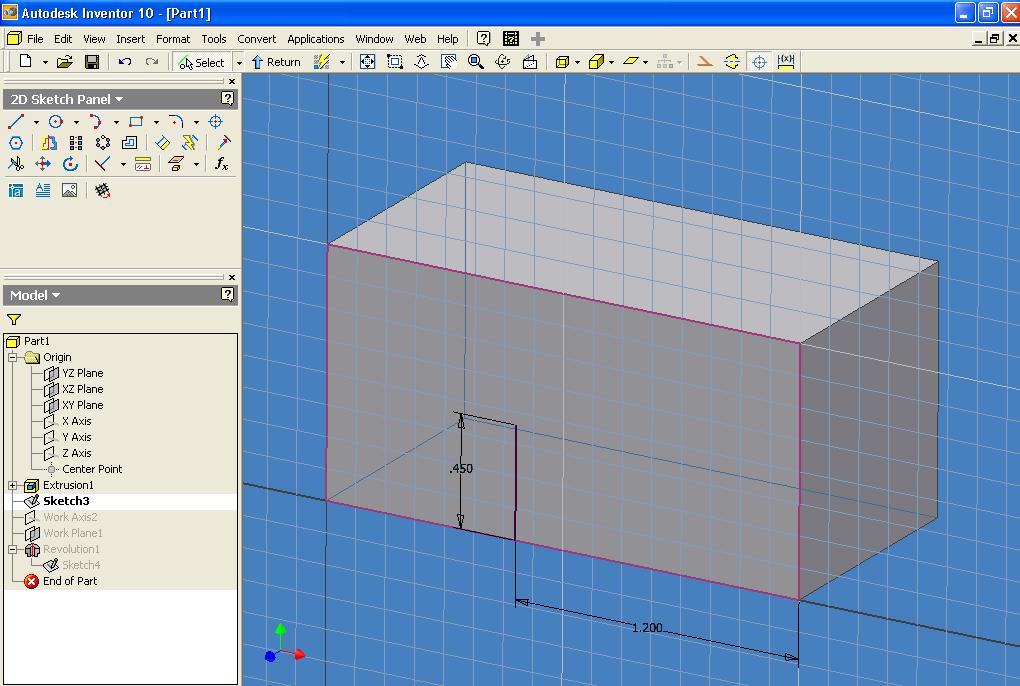Close the 2D Sketch Panel bar
Viewport: 1020px width, 686px height.
pyautogui.click(x=232, y=81)
